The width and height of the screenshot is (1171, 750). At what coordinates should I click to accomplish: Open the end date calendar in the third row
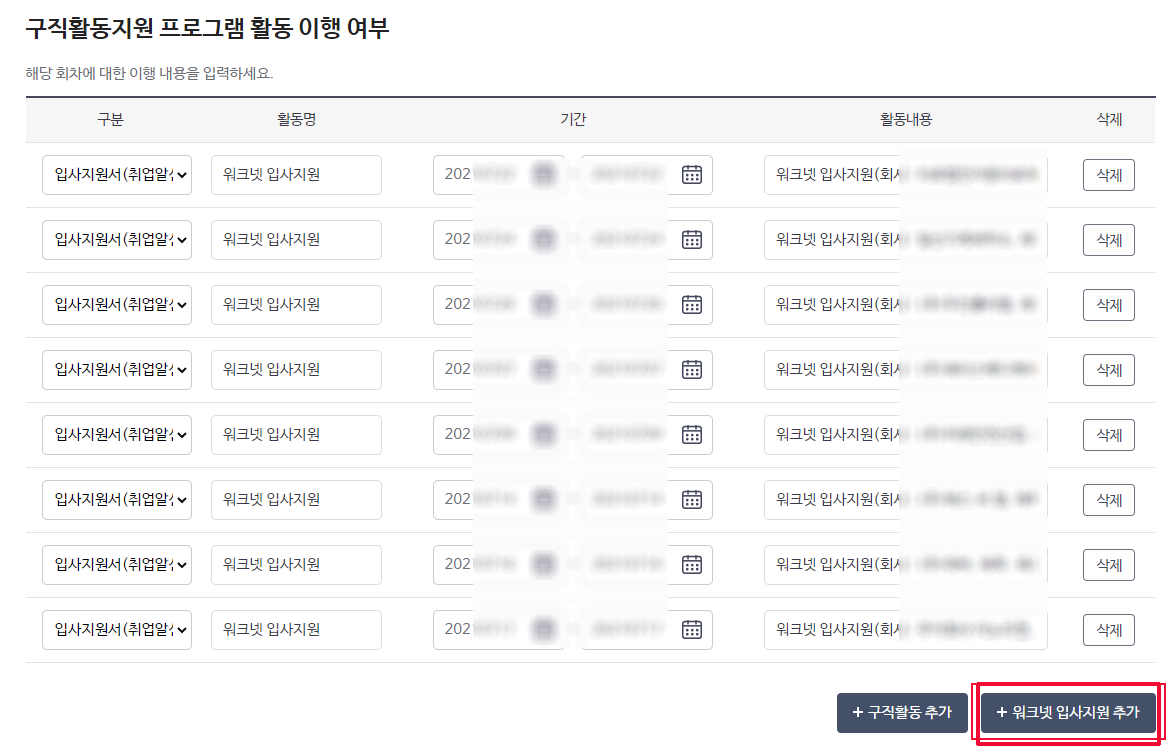pos(690,304)
